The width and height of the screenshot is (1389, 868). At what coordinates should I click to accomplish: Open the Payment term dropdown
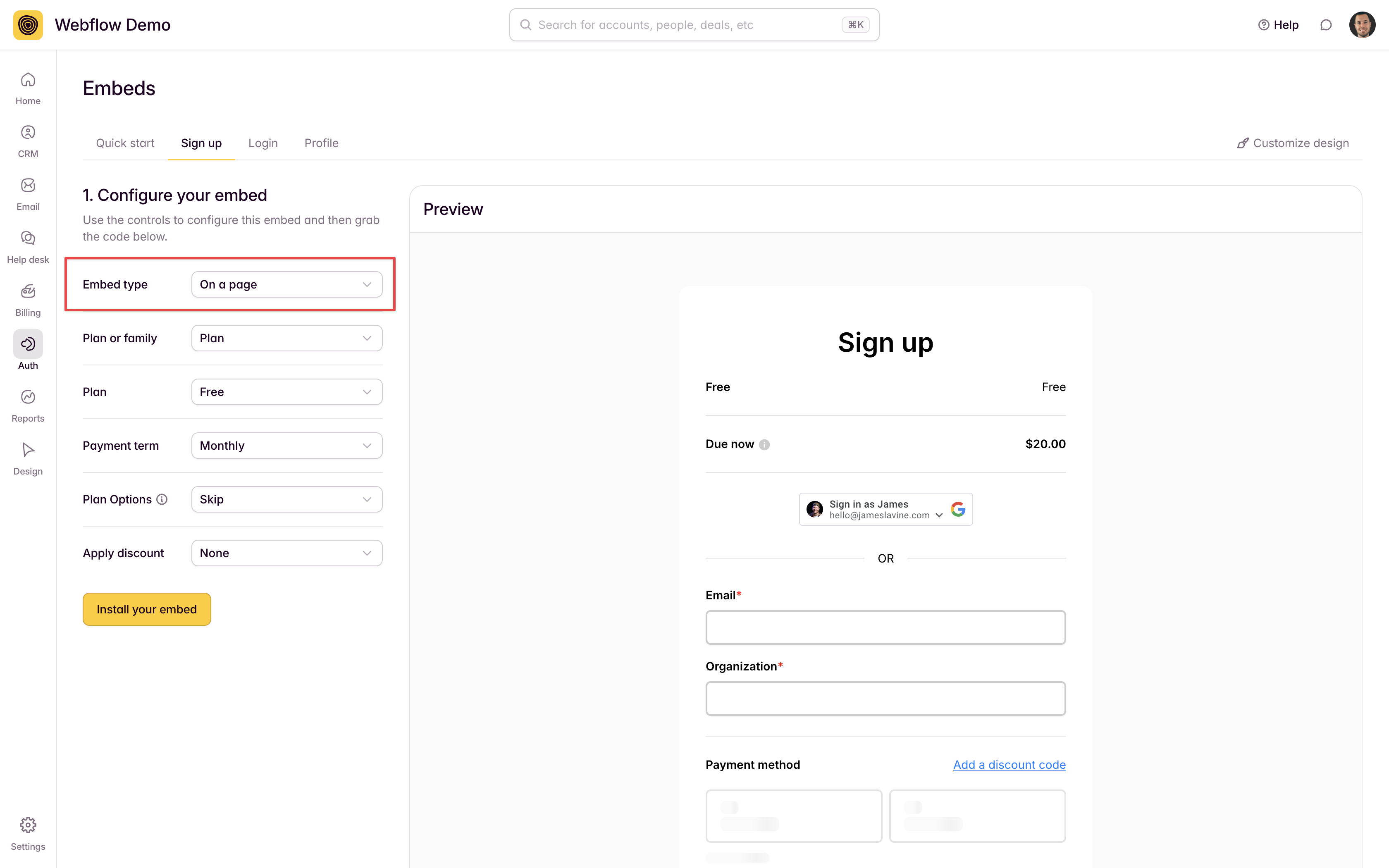coord(286,446)
